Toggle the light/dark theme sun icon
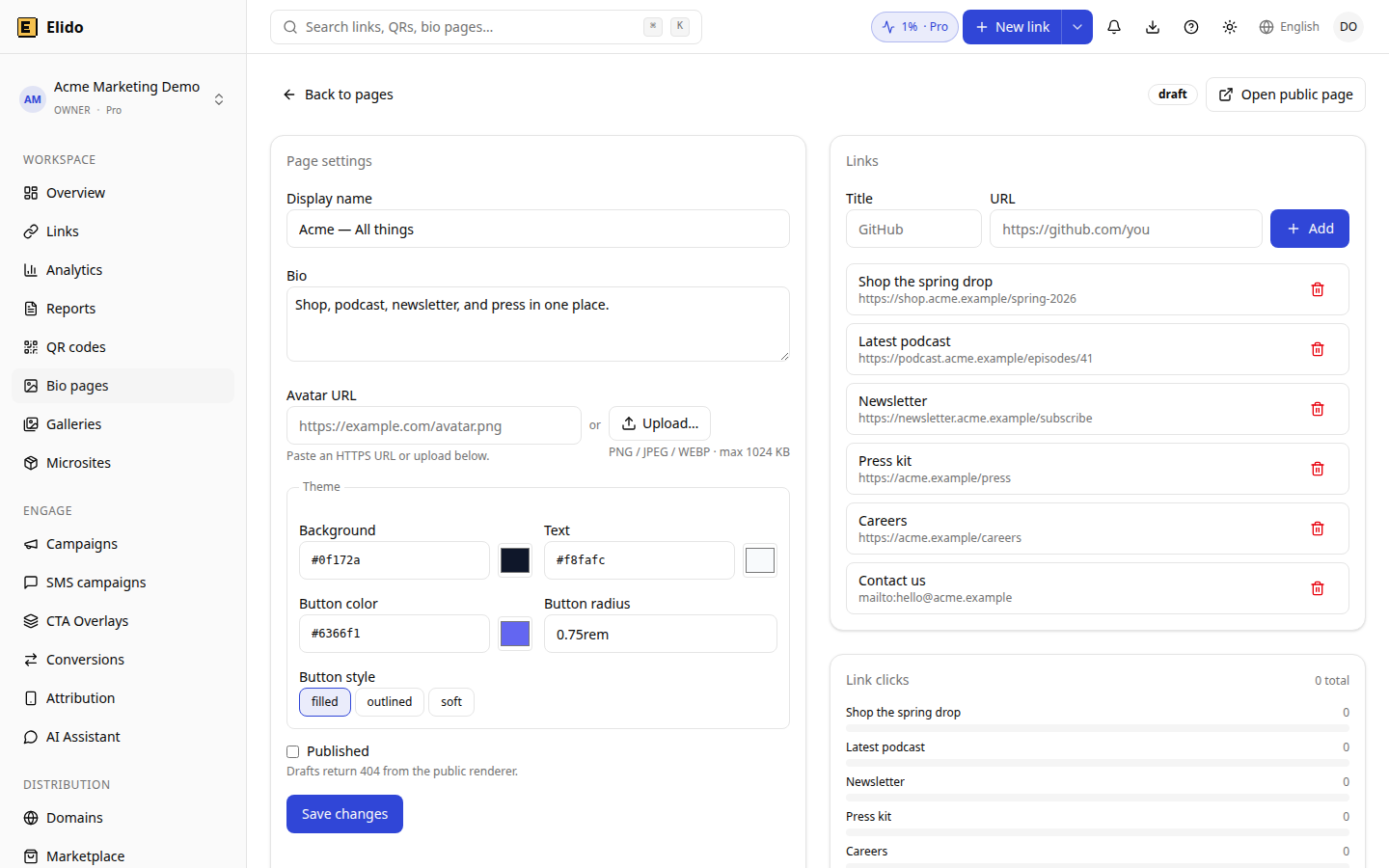Screen dimensions: 1389x868 tap(1230, 27)
